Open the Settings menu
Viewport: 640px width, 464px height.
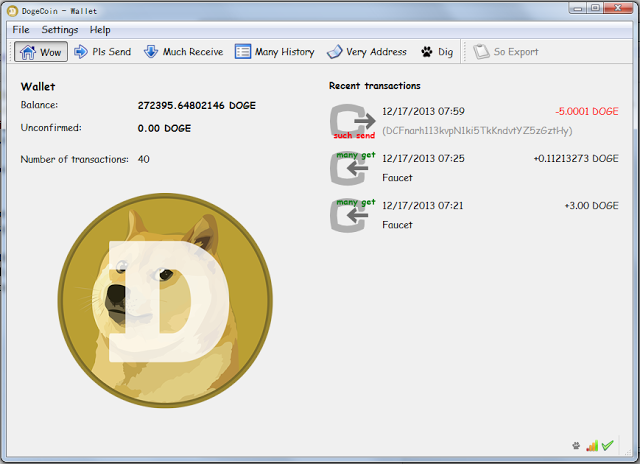coord(60,30)
